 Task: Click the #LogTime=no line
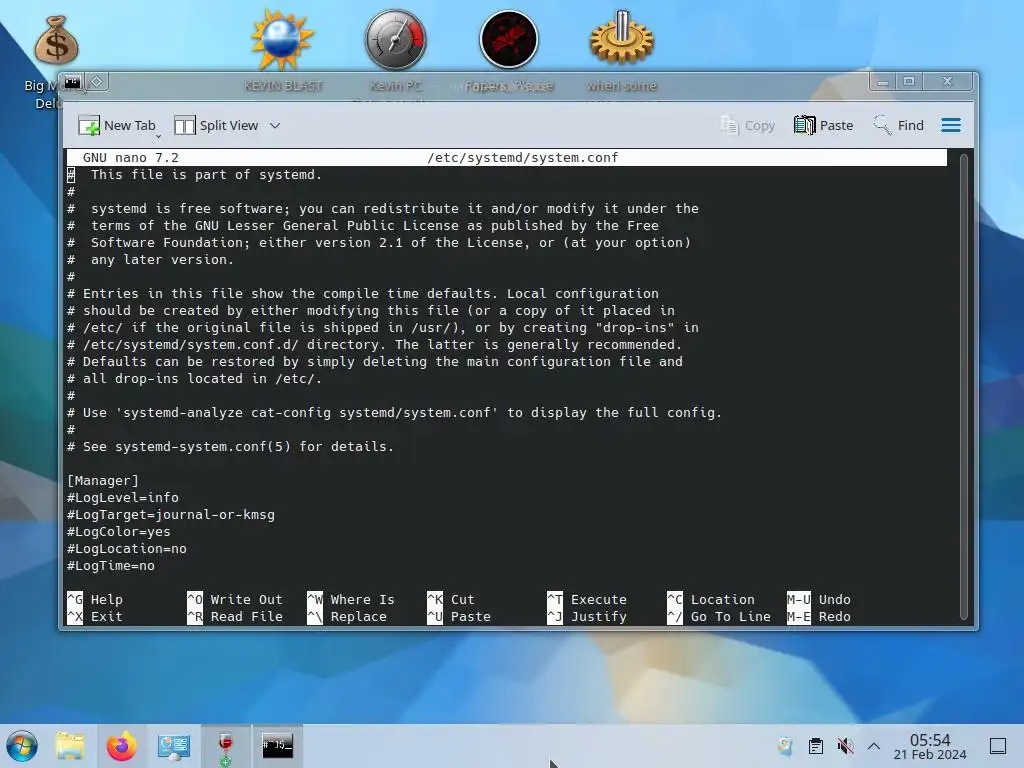(x=110, y=566)
